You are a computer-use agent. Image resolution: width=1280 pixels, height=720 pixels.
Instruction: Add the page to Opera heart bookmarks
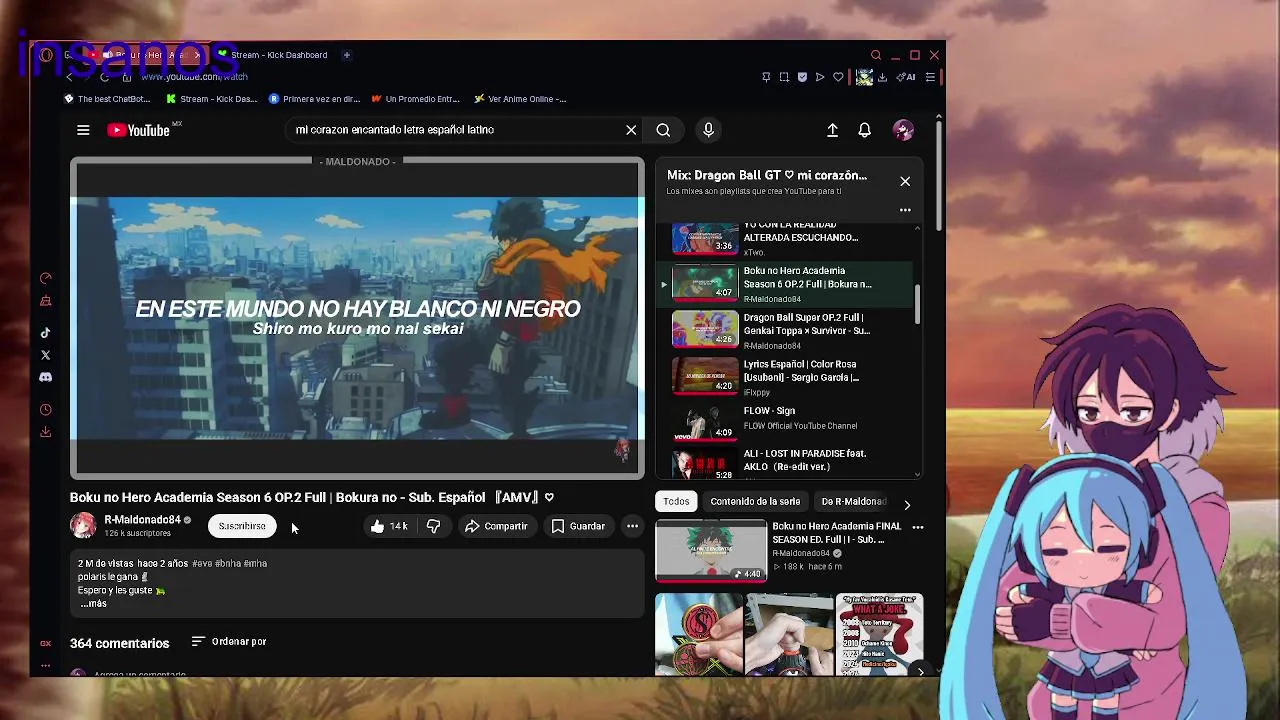pos(838,77)
